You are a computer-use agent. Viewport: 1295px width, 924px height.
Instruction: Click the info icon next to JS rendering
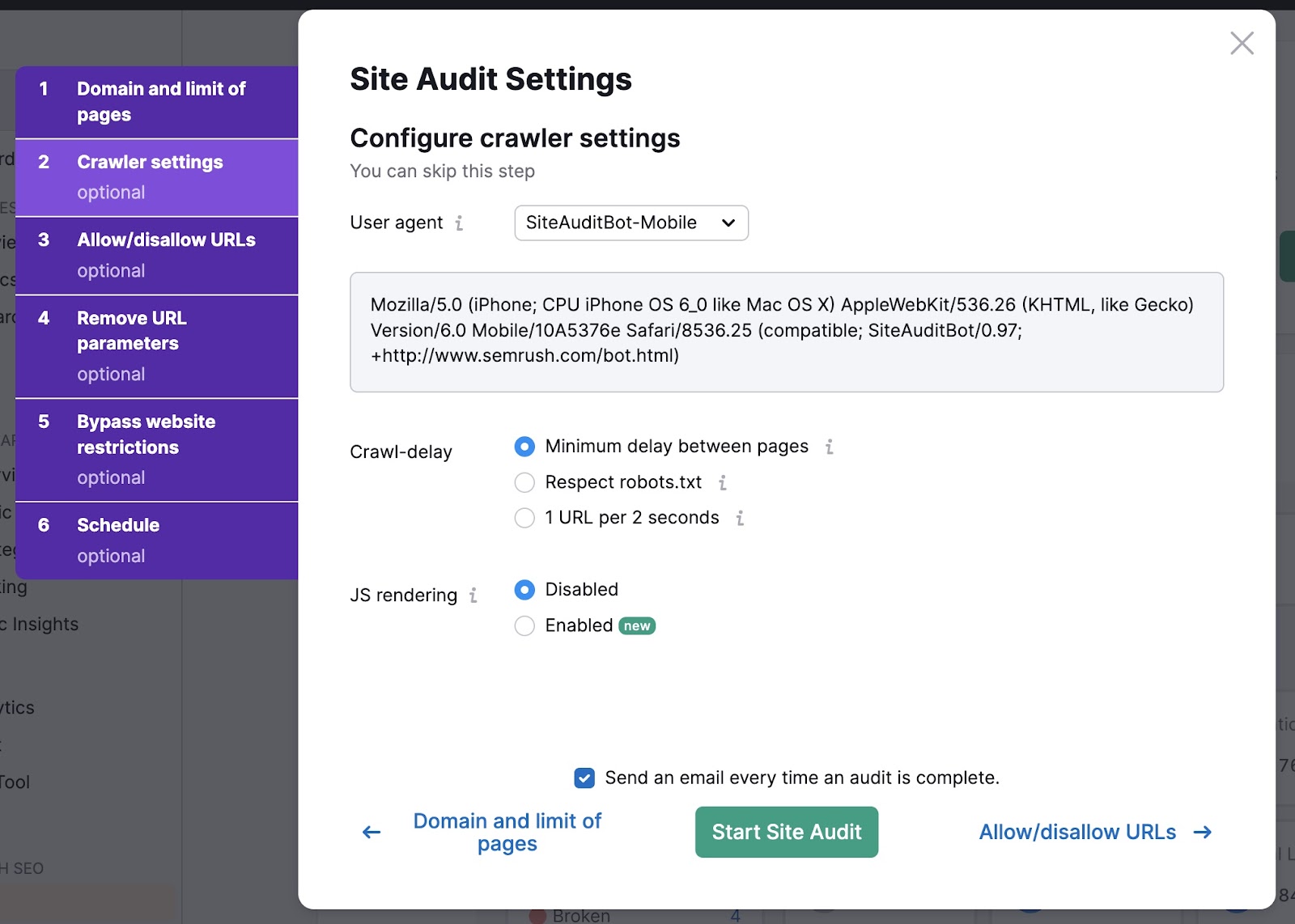[x=473, y=596]
